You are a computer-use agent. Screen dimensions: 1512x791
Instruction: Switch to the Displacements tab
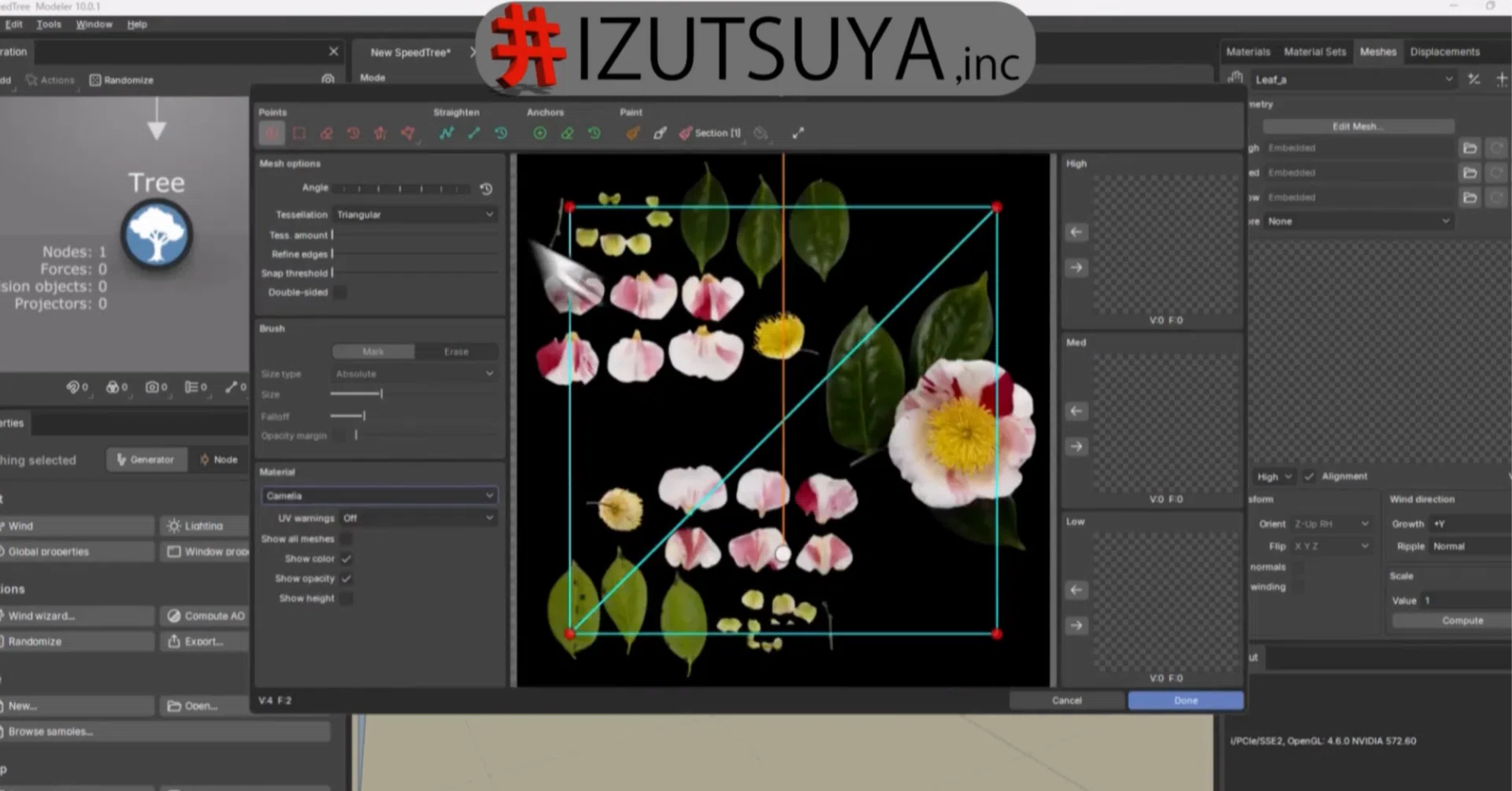point(1444,52)
